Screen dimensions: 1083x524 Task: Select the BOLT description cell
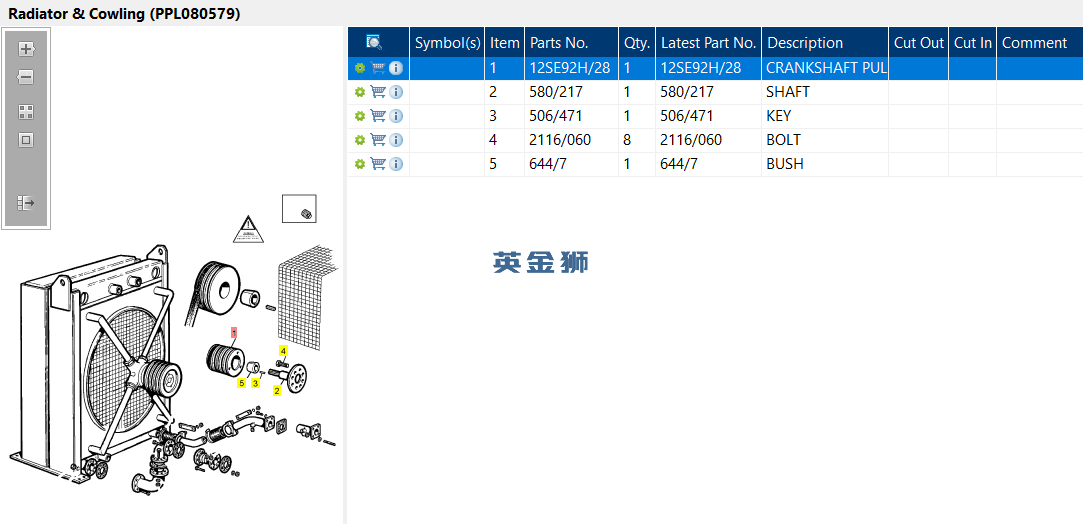coord(825,140)
